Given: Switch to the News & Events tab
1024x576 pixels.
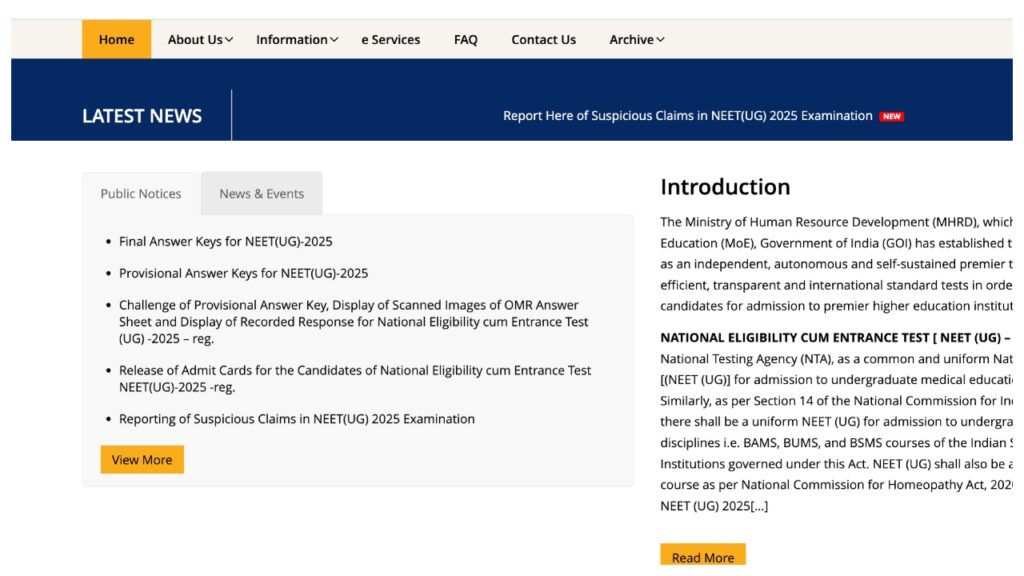Looking at the screenshot, I should (261, 193).
